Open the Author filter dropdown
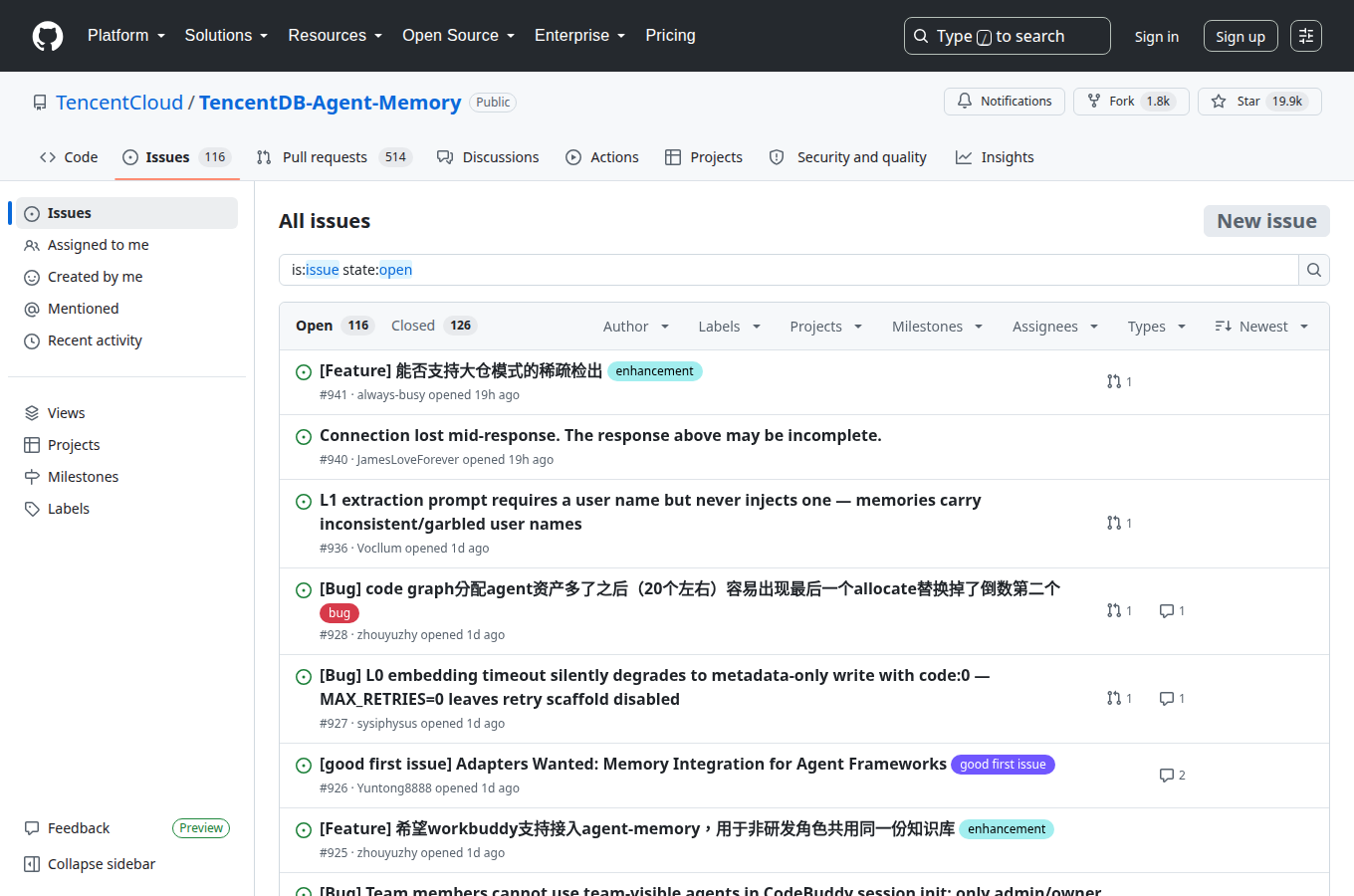Viewport: 1354px width, 896px height. pyautogui.click(x=636, y=327)
